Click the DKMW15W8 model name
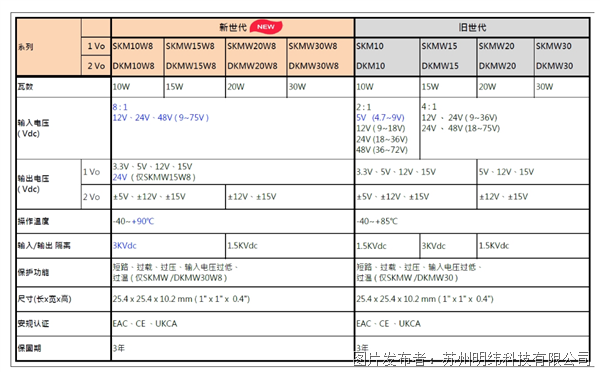 click(x=191, y=66)
